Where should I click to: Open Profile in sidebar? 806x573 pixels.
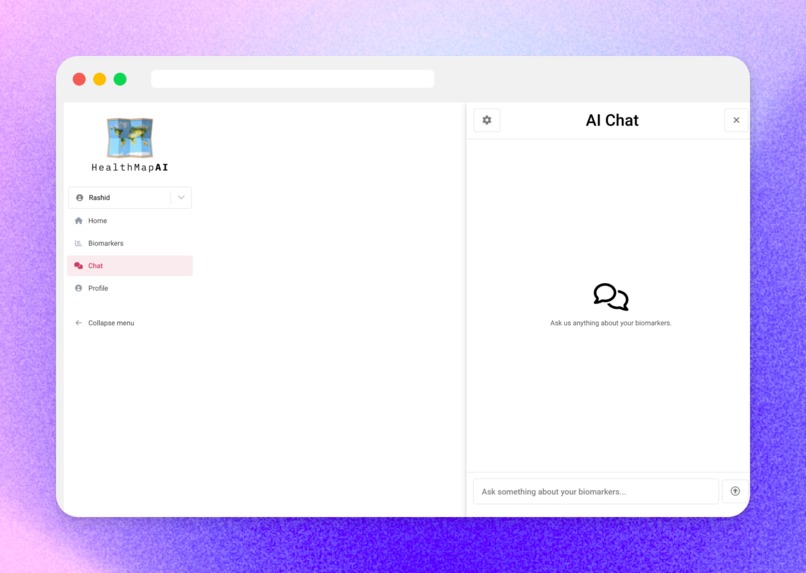130,288
